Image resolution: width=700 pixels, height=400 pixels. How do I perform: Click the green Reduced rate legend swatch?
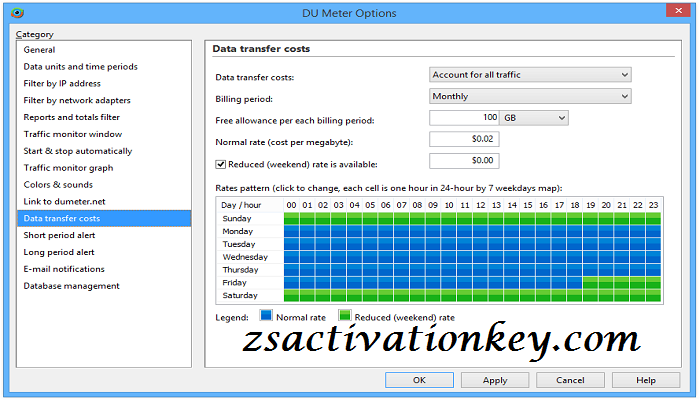point(345,315)
